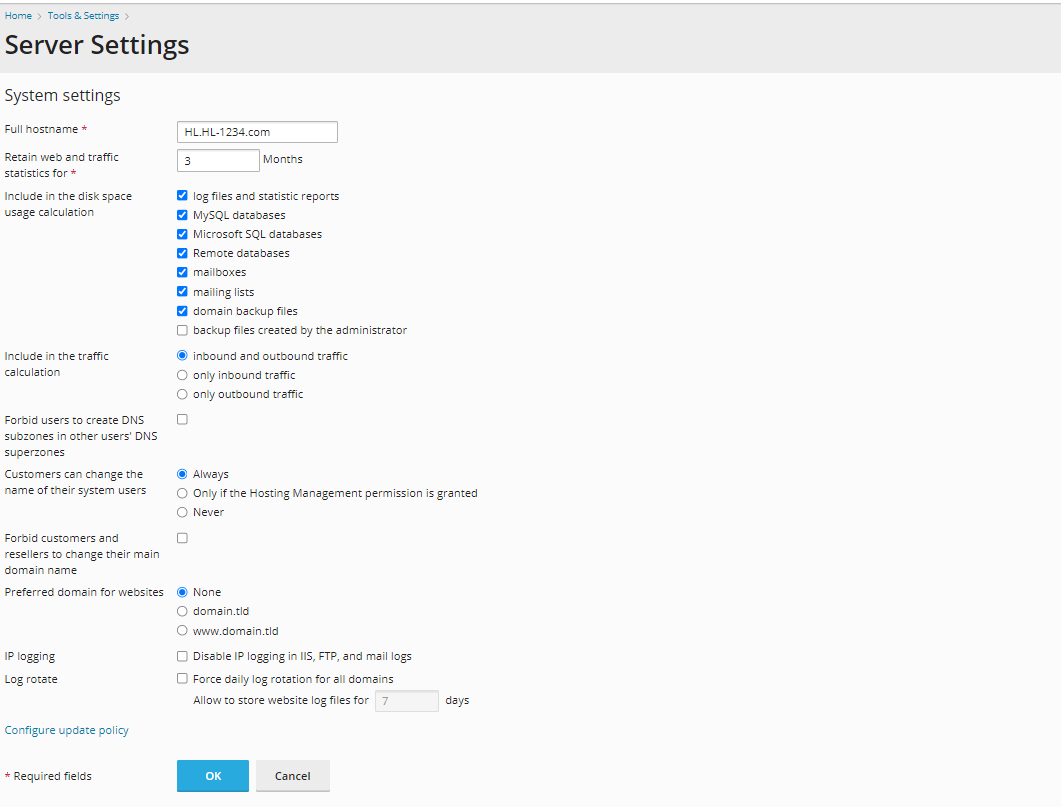The image size is (1061, 807).
Task: Uncheck Microsoft SQL databases from disk calculation
Action: pyautogui.click(x=182, y=233)
